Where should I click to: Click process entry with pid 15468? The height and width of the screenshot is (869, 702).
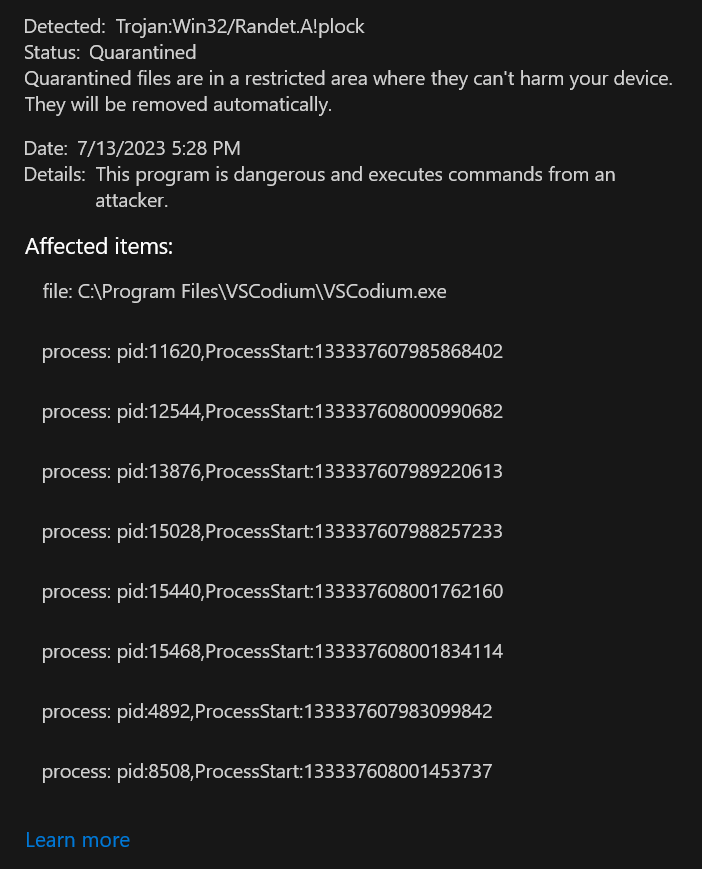[272, 651]
